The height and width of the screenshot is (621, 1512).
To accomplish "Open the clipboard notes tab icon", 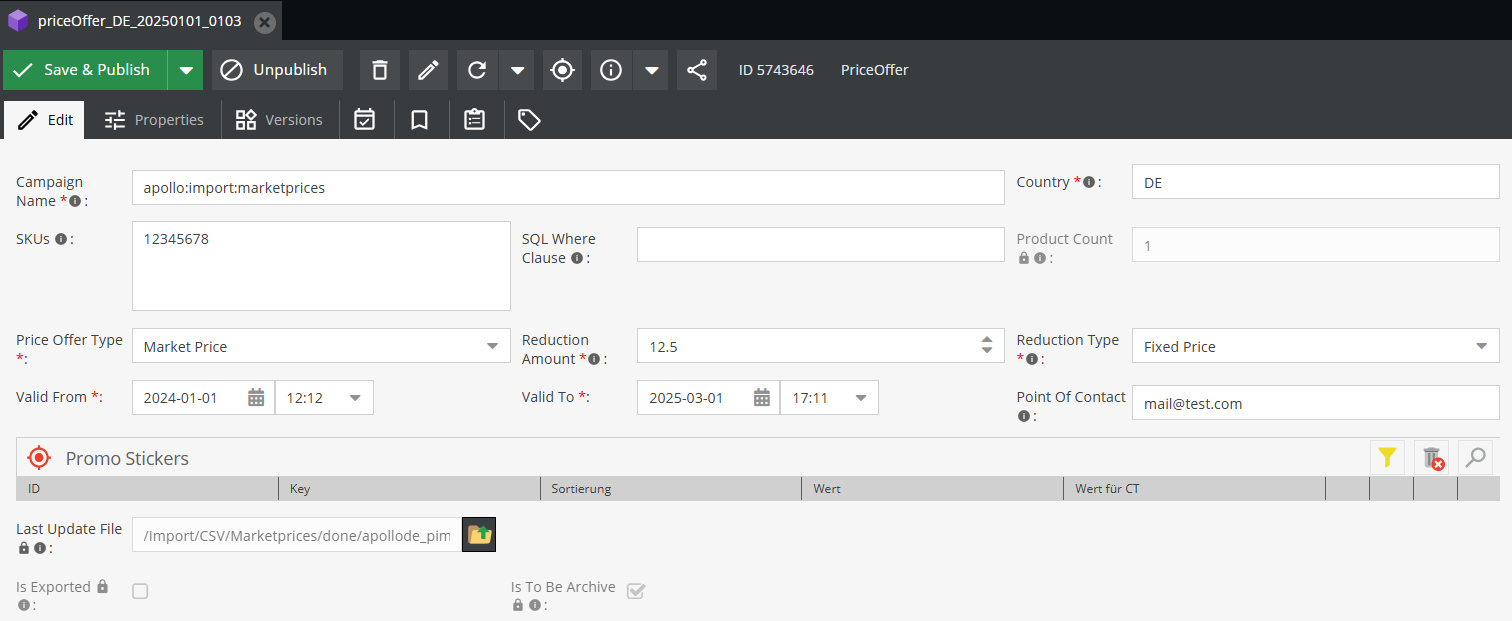I will (x=475, y=120).
